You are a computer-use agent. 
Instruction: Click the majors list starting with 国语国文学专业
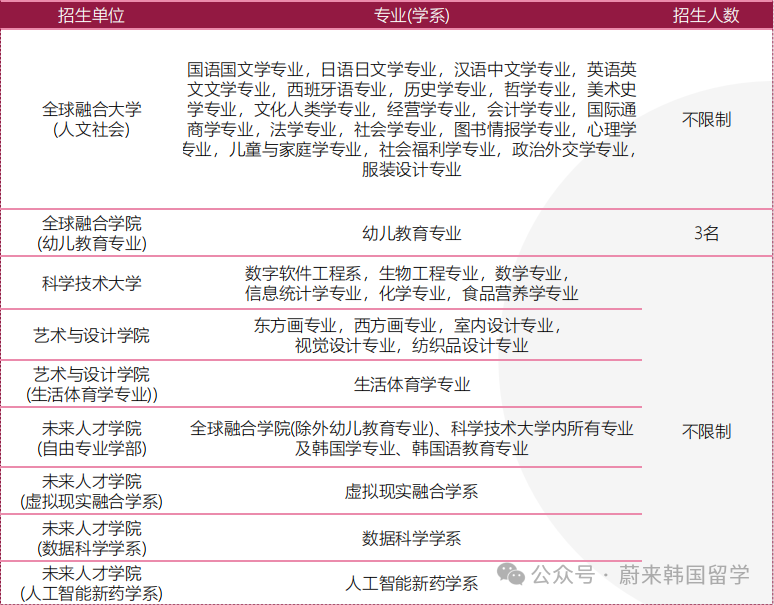pos(409,119)
